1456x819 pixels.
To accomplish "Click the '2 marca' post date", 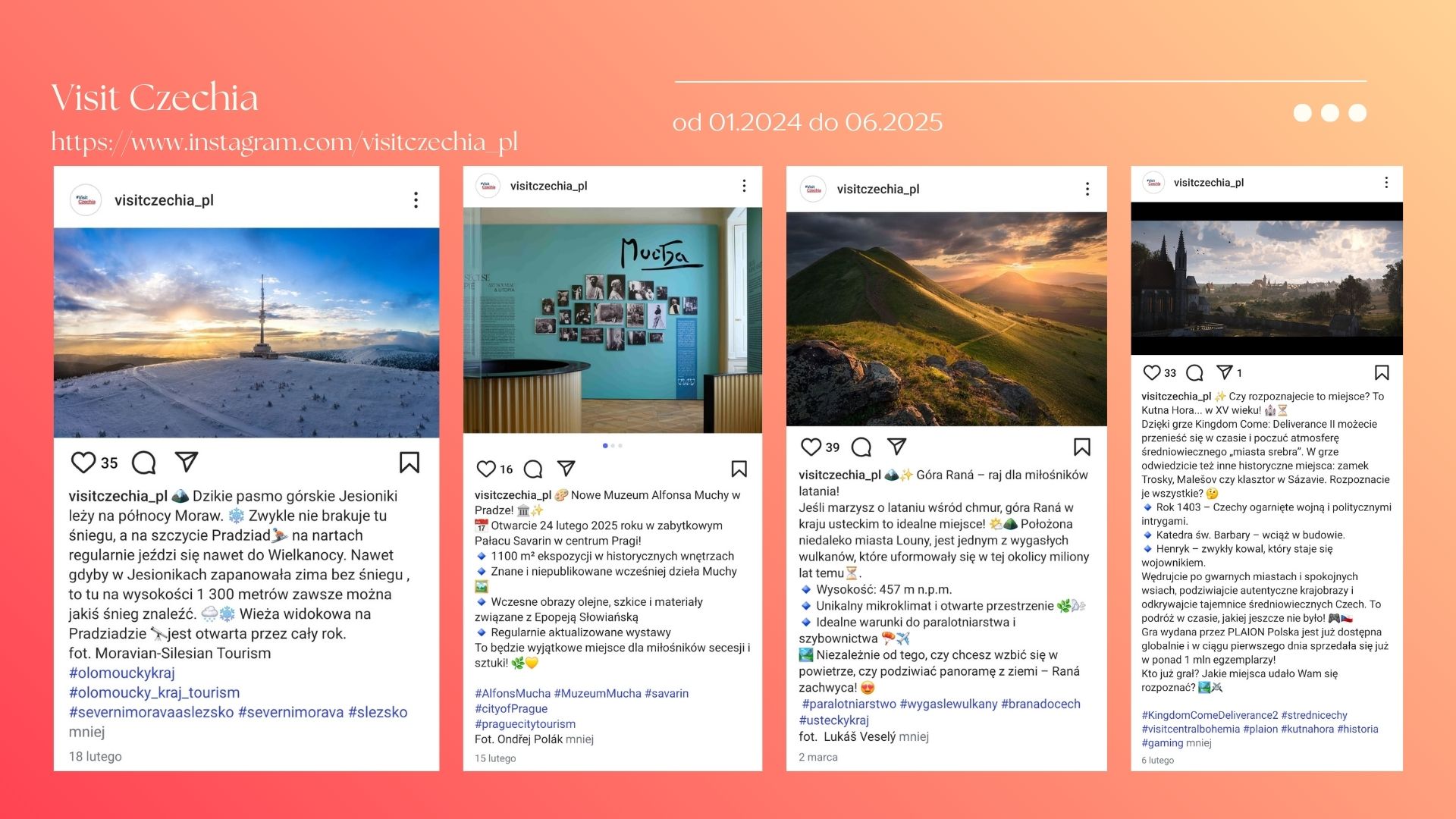I will 818,758.
